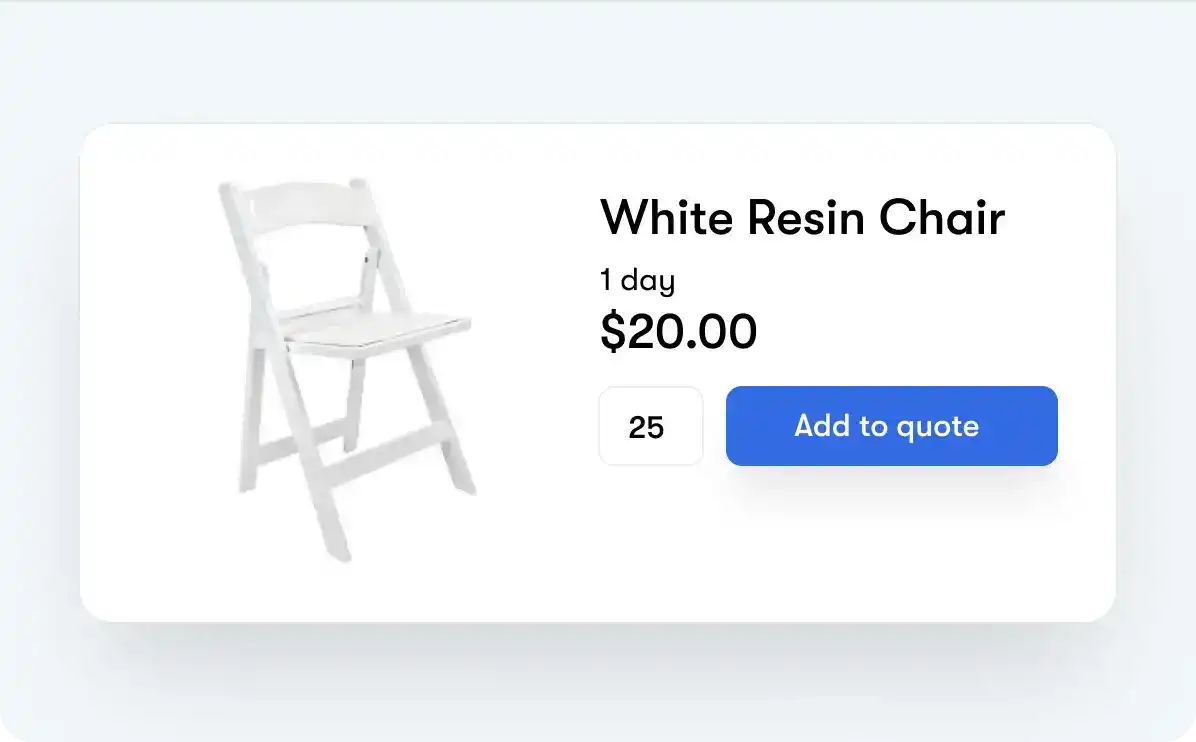Place cursor in the 25 quantity box
The height and width of the screenshot is (742, 1196).
pos(650,426)
